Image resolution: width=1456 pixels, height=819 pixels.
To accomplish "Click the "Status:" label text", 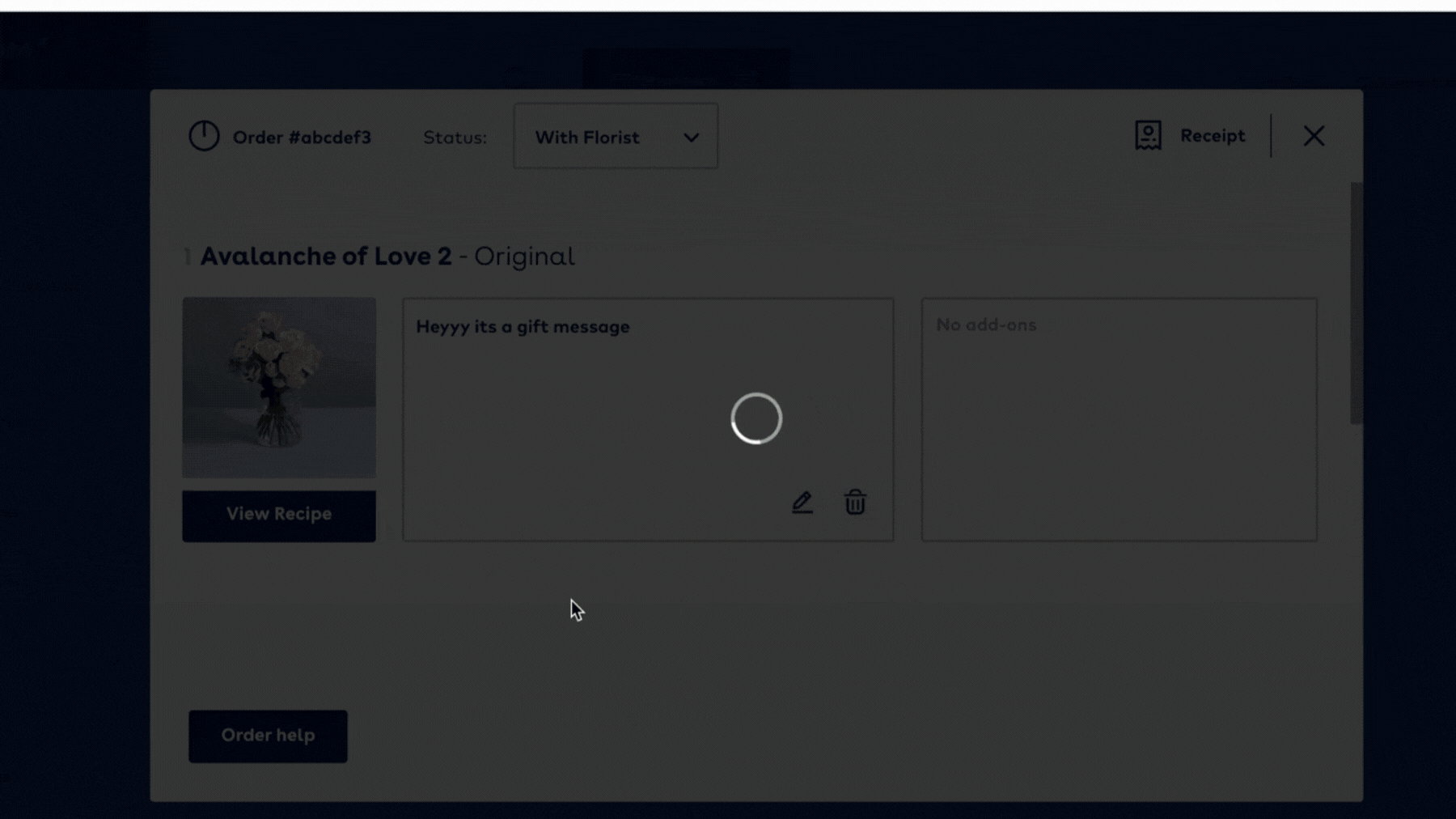I will pyautogui.click(x=455, y=138).
